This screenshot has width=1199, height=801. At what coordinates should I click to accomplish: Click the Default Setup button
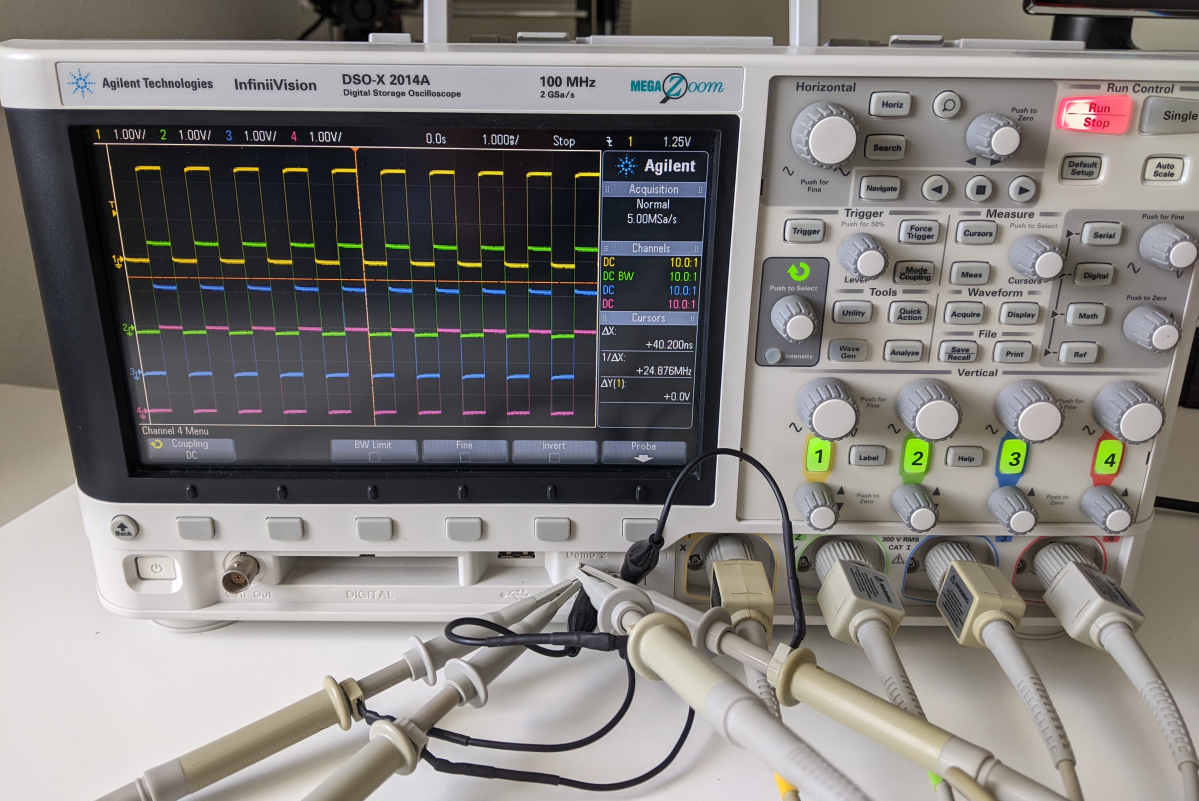pos(1082,167)
